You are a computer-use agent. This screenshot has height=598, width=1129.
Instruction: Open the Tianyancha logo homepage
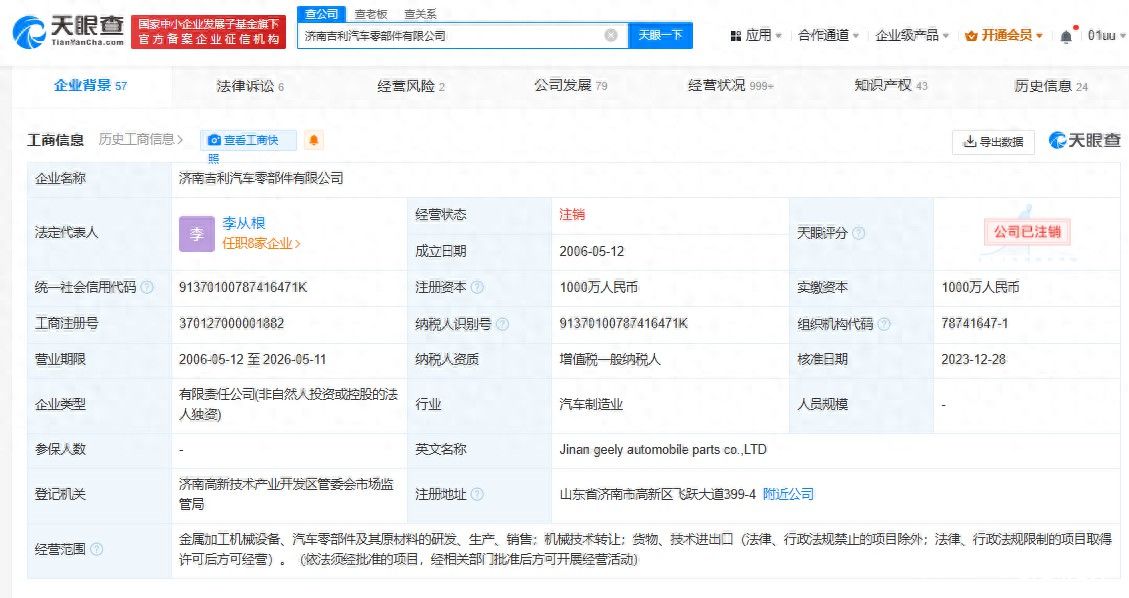[x=68, y=31]
